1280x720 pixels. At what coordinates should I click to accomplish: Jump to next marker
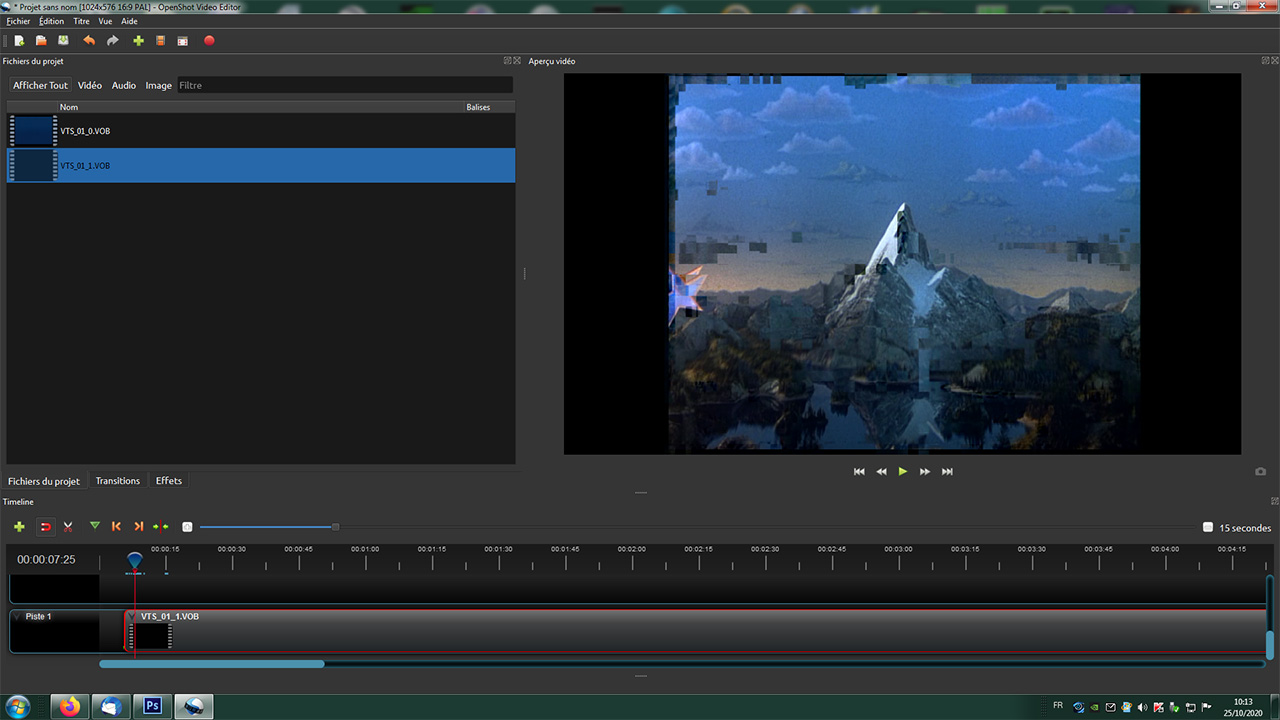(x=139, y=526)
